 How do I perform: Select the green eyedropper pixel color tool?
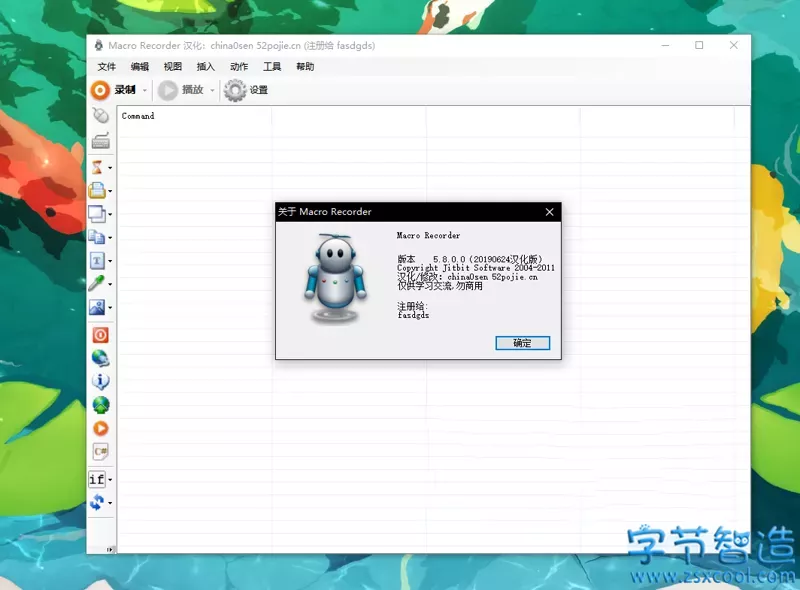tap(97, 284)
